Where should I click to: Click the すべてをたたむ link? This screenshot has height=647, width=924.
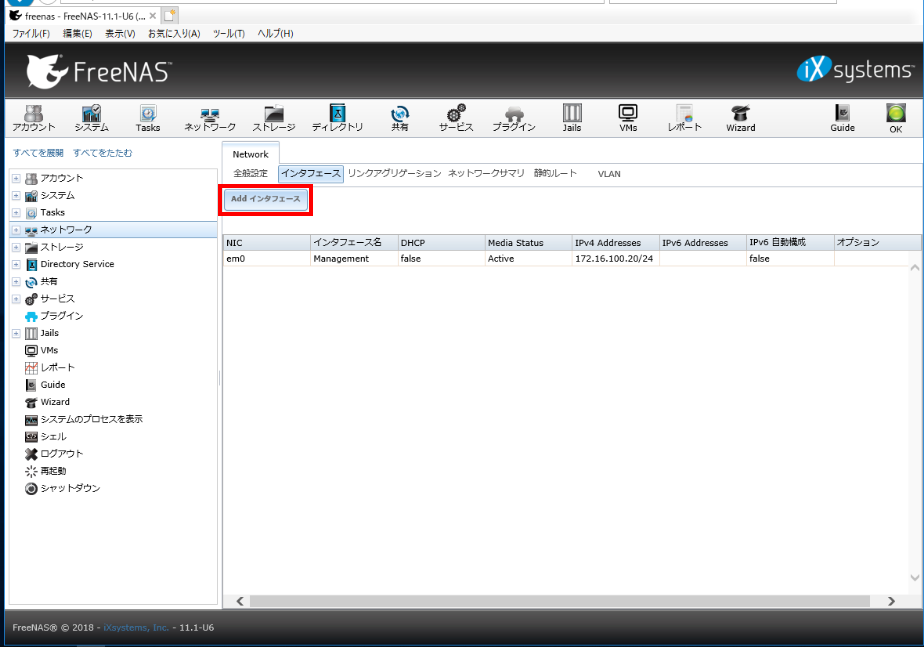[103, 153]
